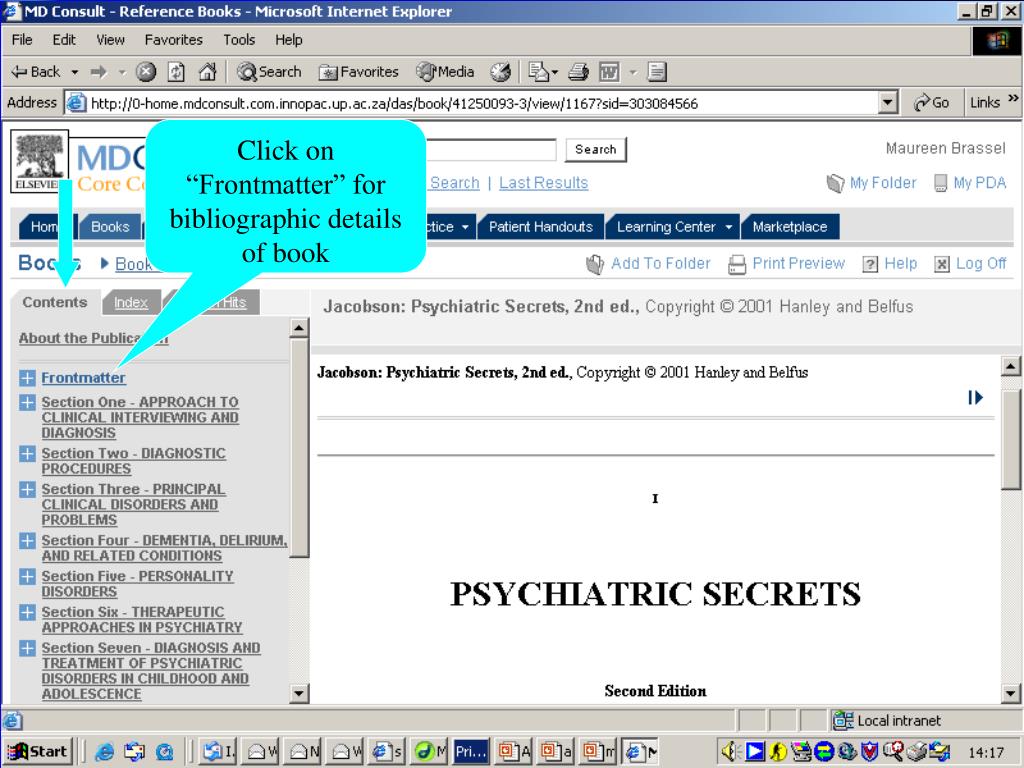Expand Section Seven plus icon
Image resolution: width=1024 pixels, height=768 pixels.
click(x=27, y=648)
